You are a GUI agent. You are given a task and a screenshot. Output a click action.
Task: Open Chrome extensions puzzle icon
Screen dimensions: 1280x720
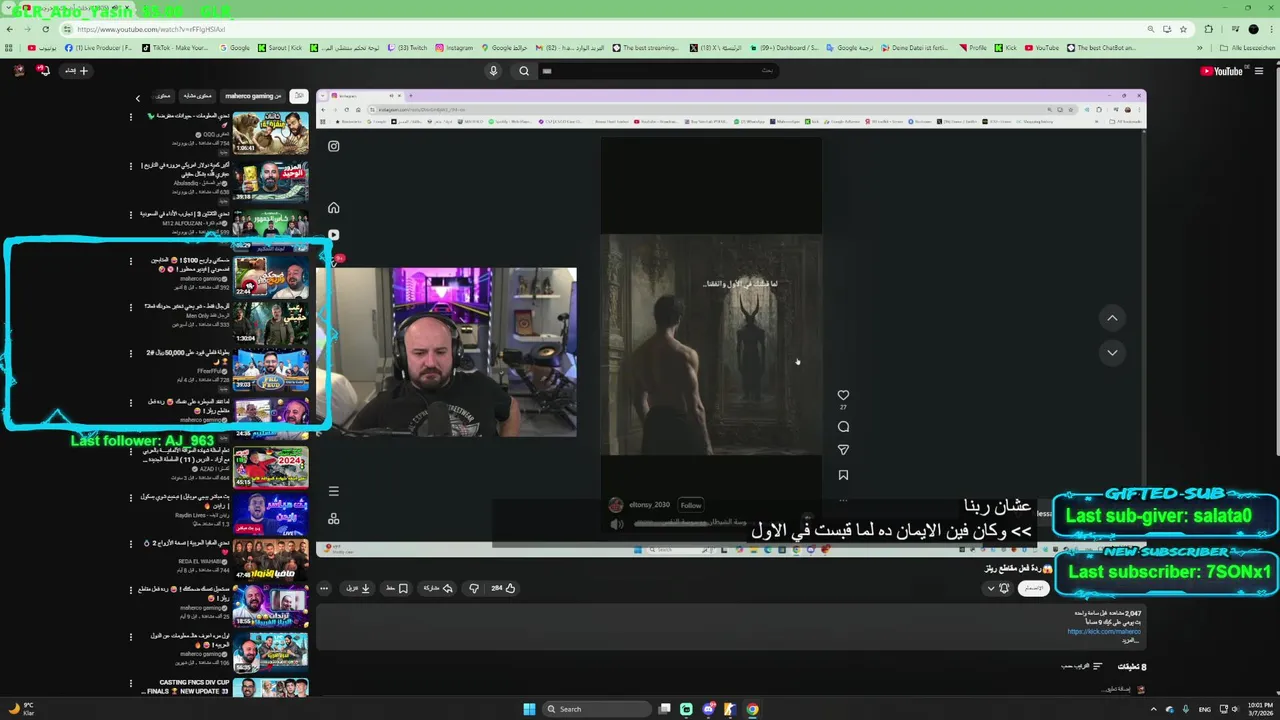[1208, 29]
